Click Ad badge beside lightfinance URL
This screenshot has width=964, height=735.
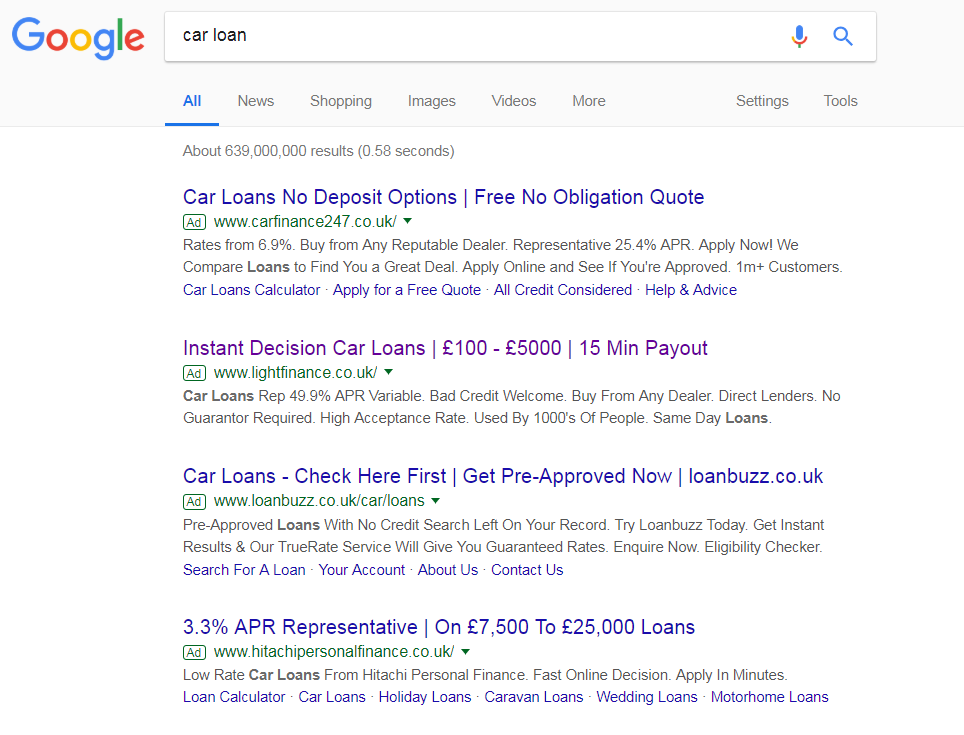tap(194, 373)
